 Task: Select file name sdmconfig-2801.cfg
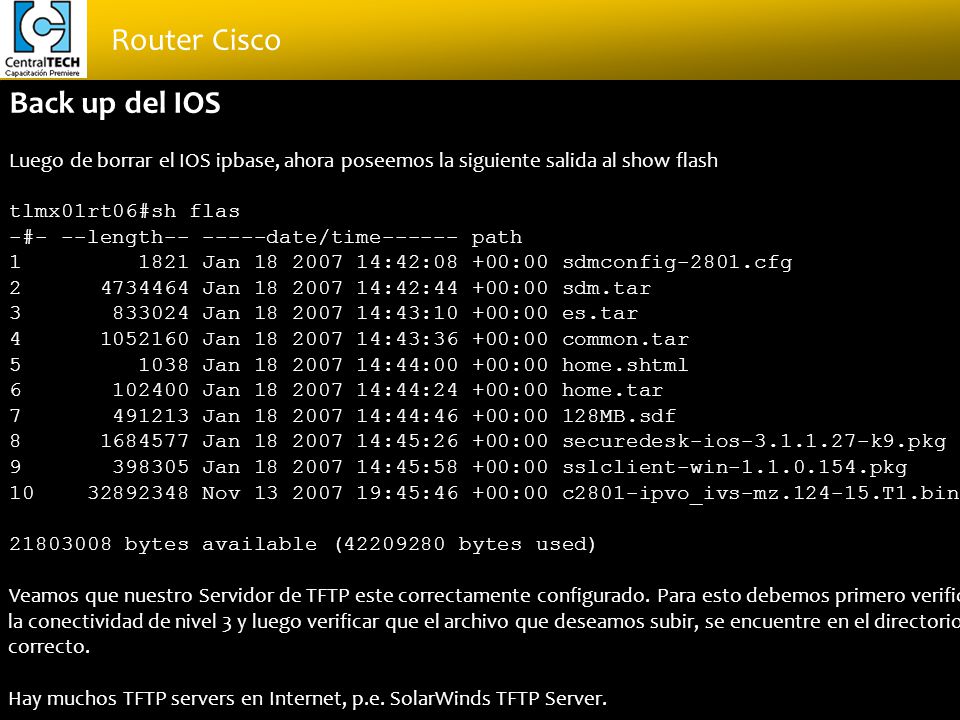(x=677, y=262)
